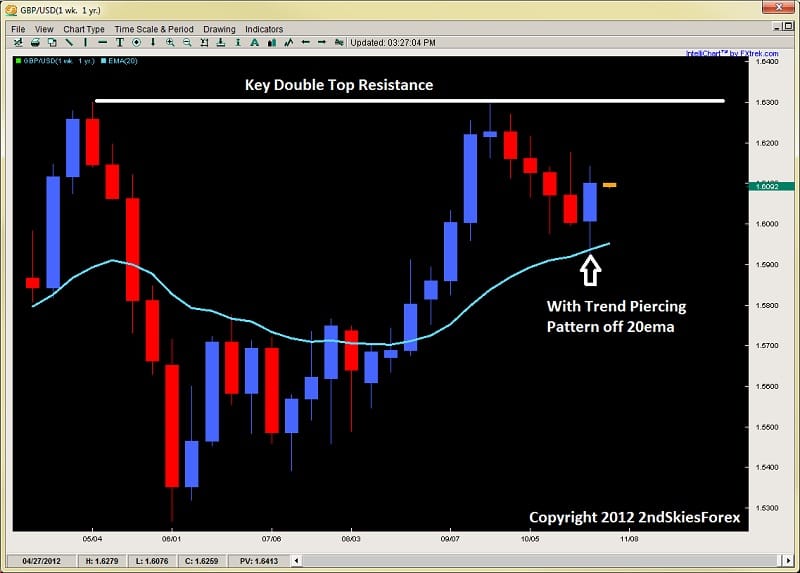The height and width of the screenshot is (573, 800).
Task: Click the right arrow toolbar icon
Action: pyautogui.click(x=322, y=43)
